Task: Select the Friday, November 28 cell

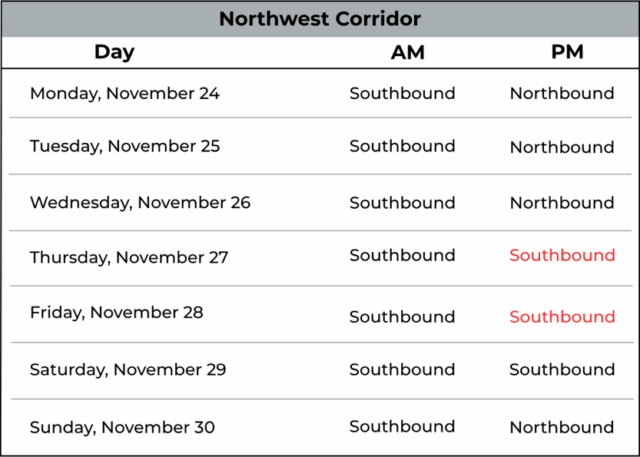Action: (x=117, y=312)
